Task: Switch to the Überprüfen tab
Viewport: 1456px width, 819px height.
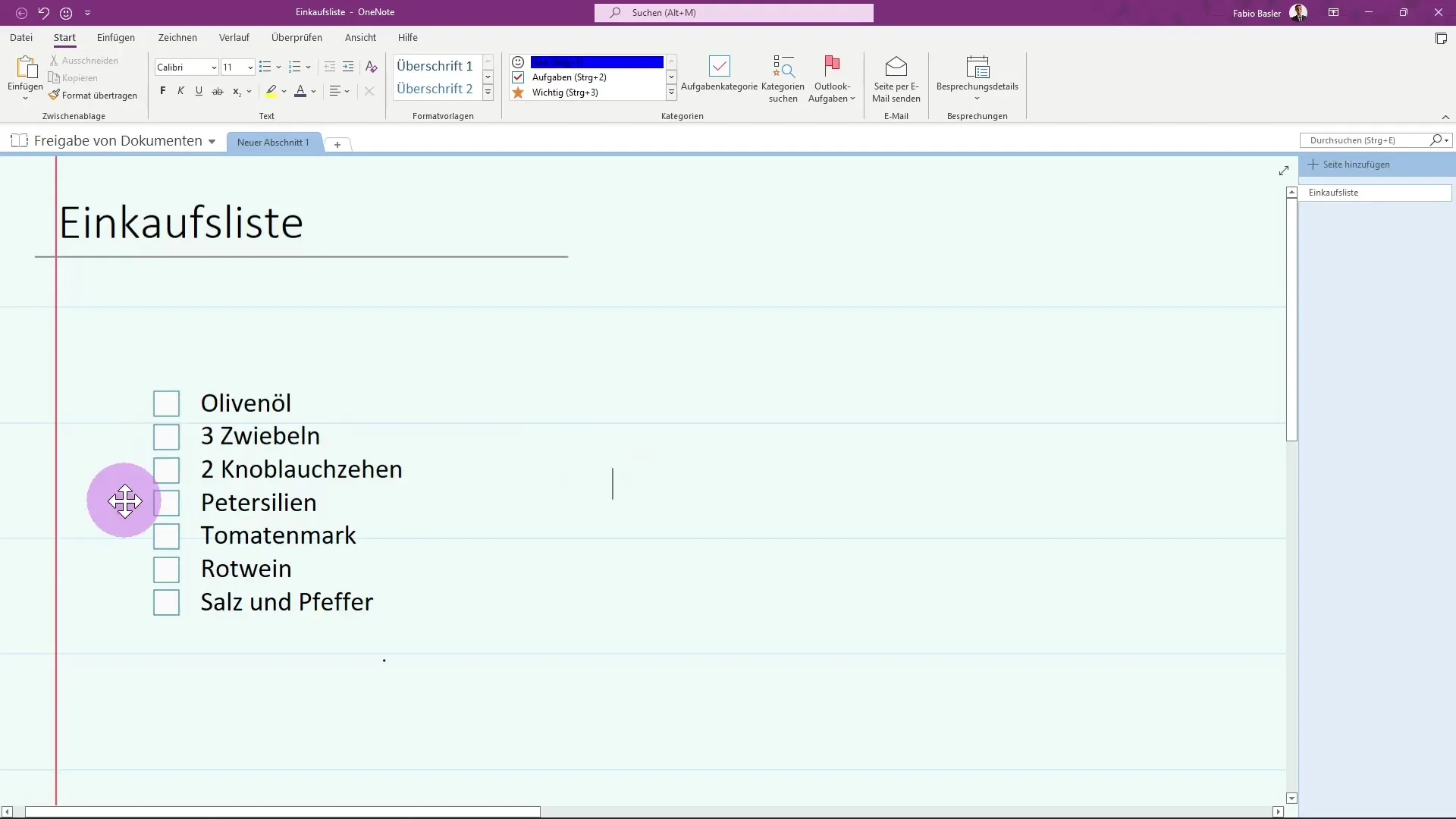Action: 297,37
